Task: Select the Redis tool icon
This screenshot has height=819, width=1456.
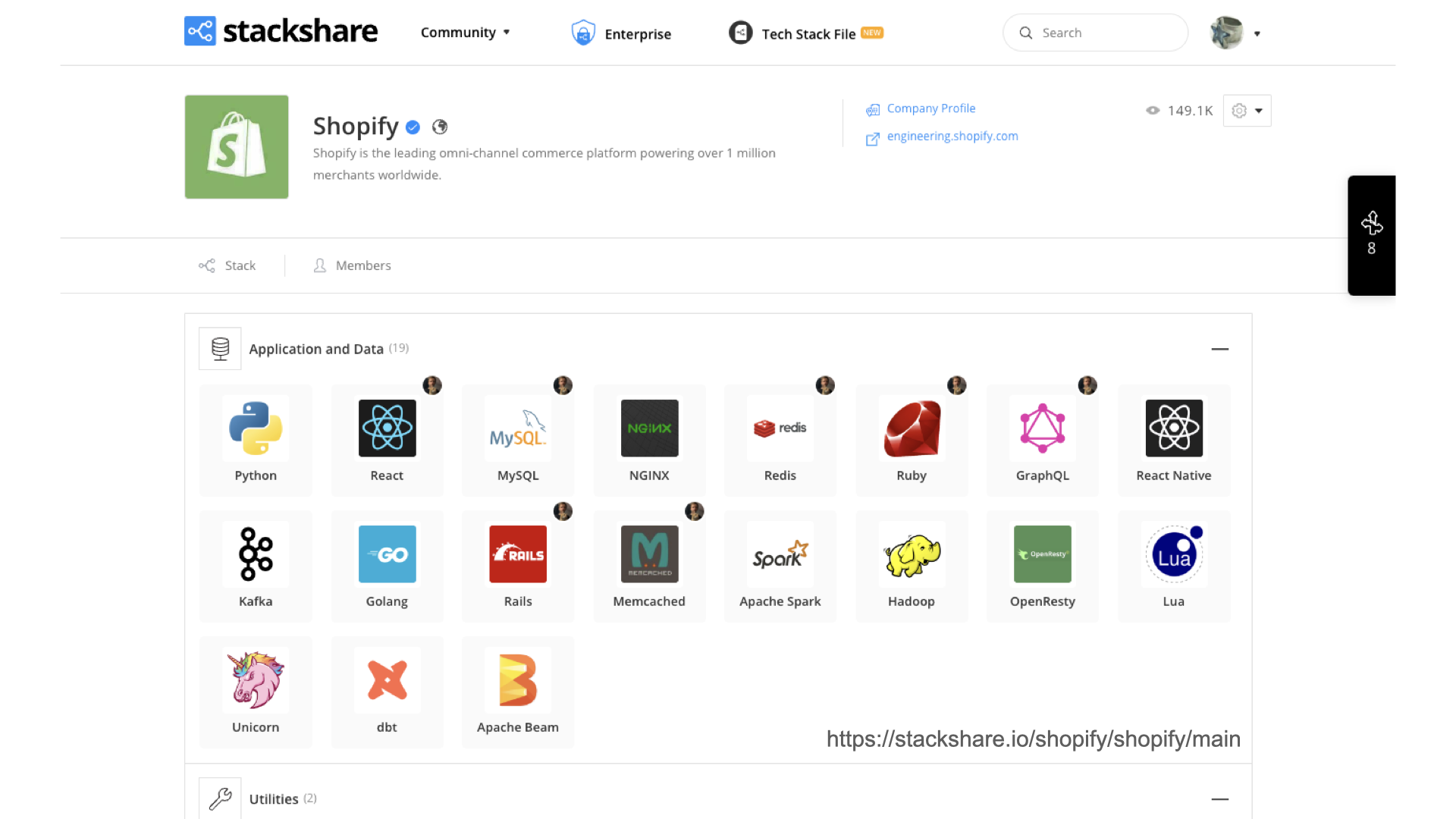Action: coord(780,428)
